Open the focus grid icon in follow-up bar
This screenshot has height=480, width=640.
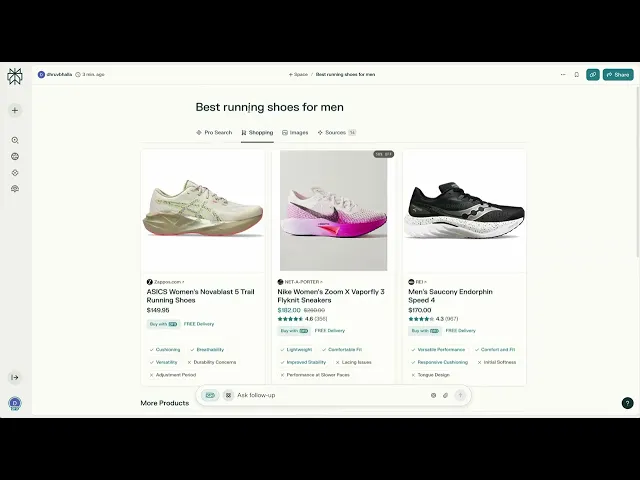pyautogui.click(x=229, y=396)
